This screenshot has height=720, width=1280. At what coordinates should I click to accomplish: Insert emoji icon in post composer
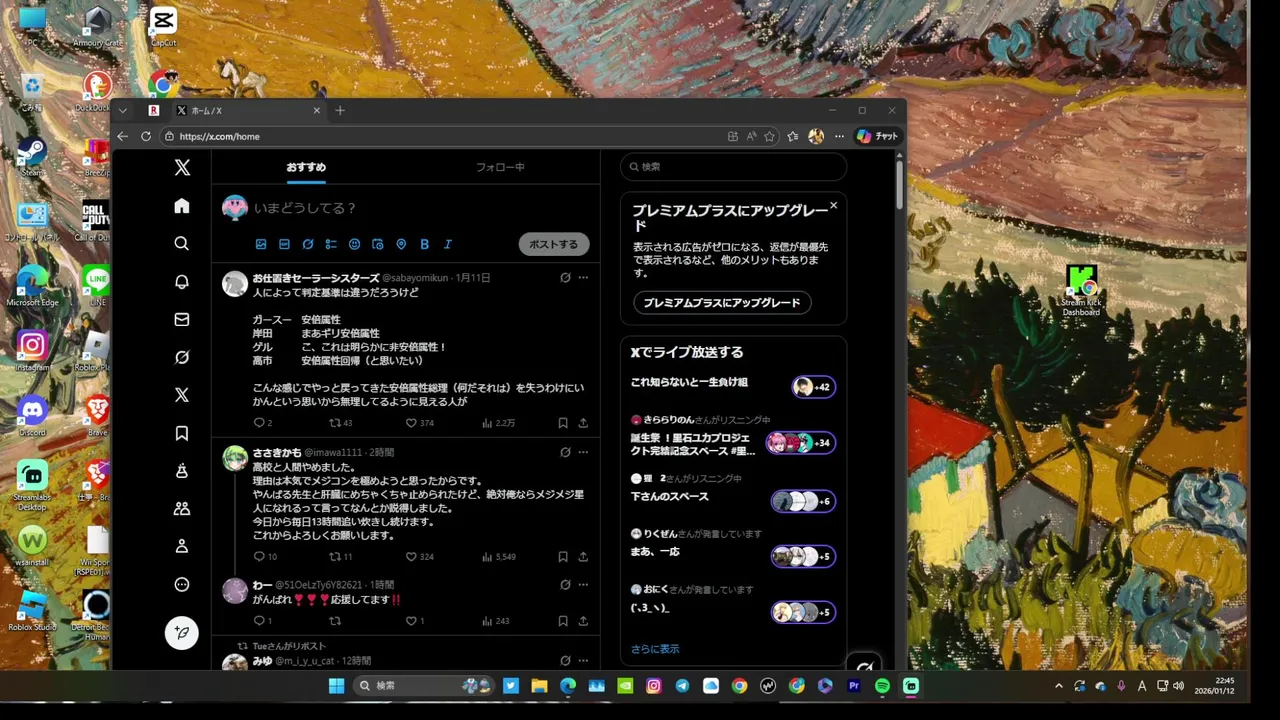[354, 244]
